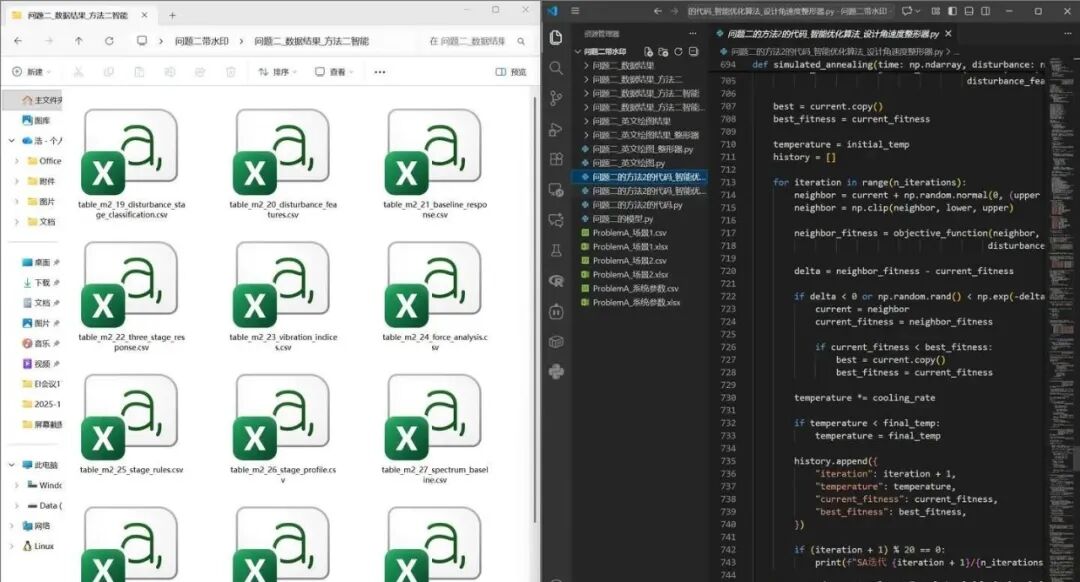Toggle VS Code primary side bar
1080x582 pixels.
pos(953,11)
